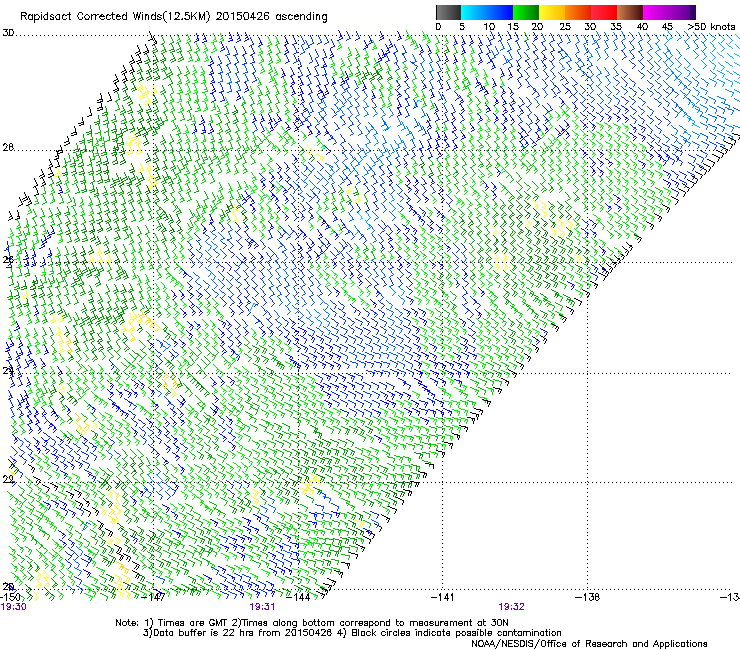Screen dimensions: 740x650
Task: Select the green 15–20 knots legend color
Action: click(x=526, y=12)
